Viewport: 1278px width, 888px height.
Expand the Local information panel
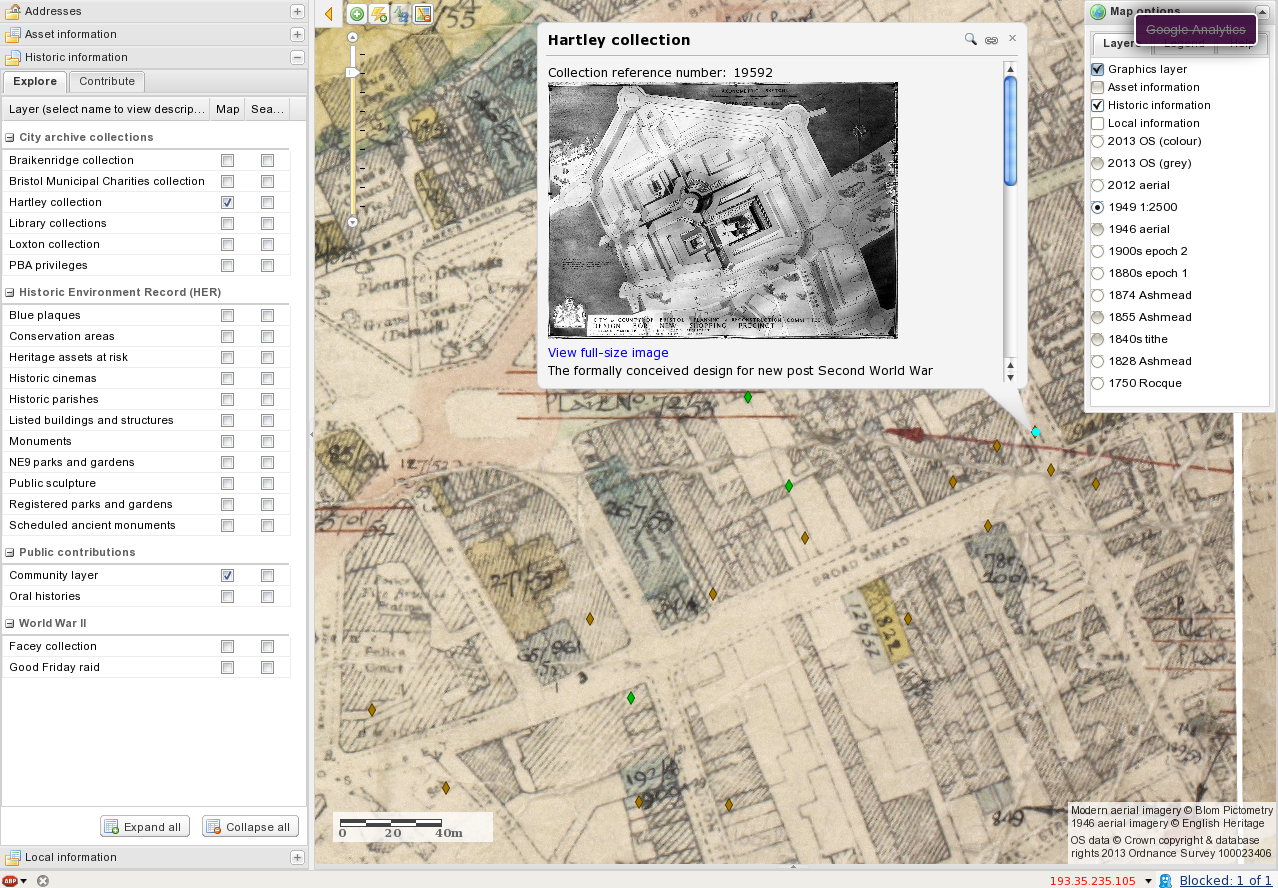[297, 857]
